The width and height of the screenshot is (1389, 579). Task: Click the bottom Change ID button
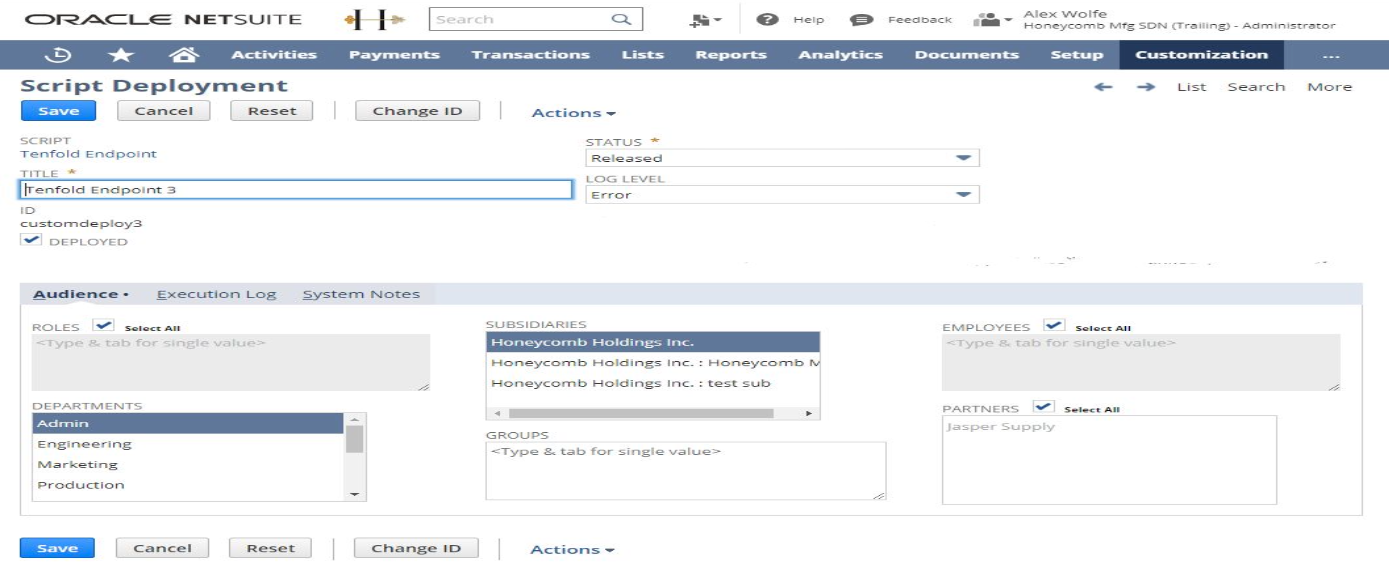[x=416, y=548]
